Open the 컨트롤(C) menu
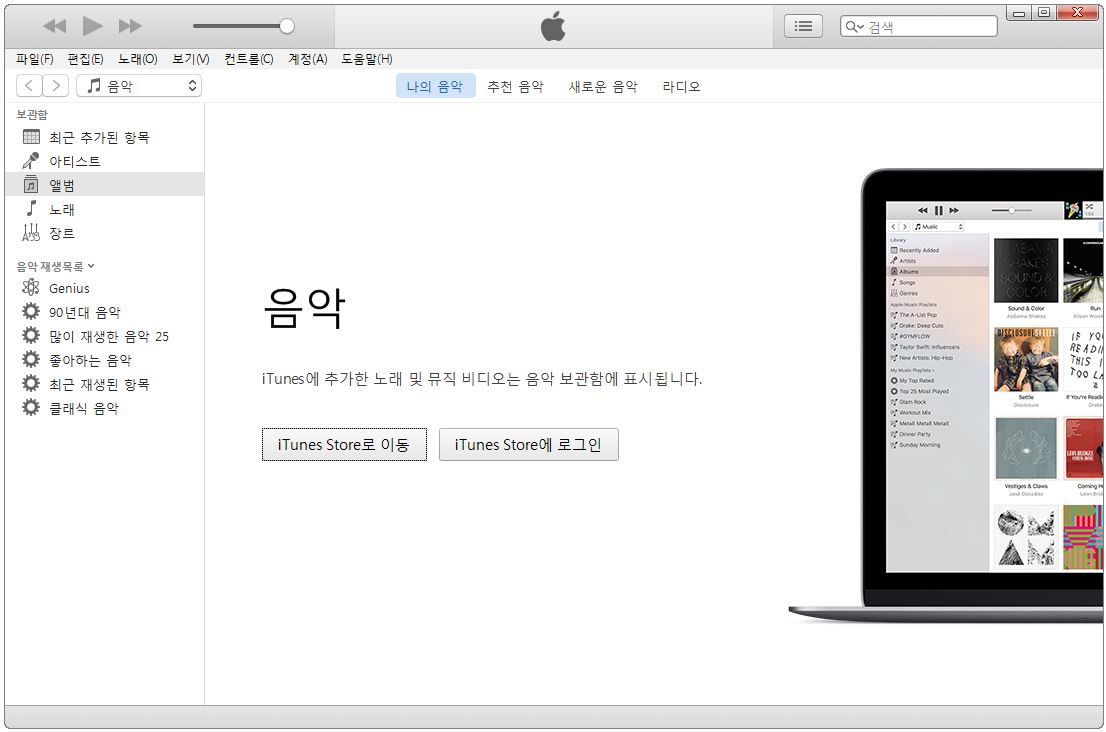Image resolution: width=1106 pixels, height=732 pixels. 248,59
